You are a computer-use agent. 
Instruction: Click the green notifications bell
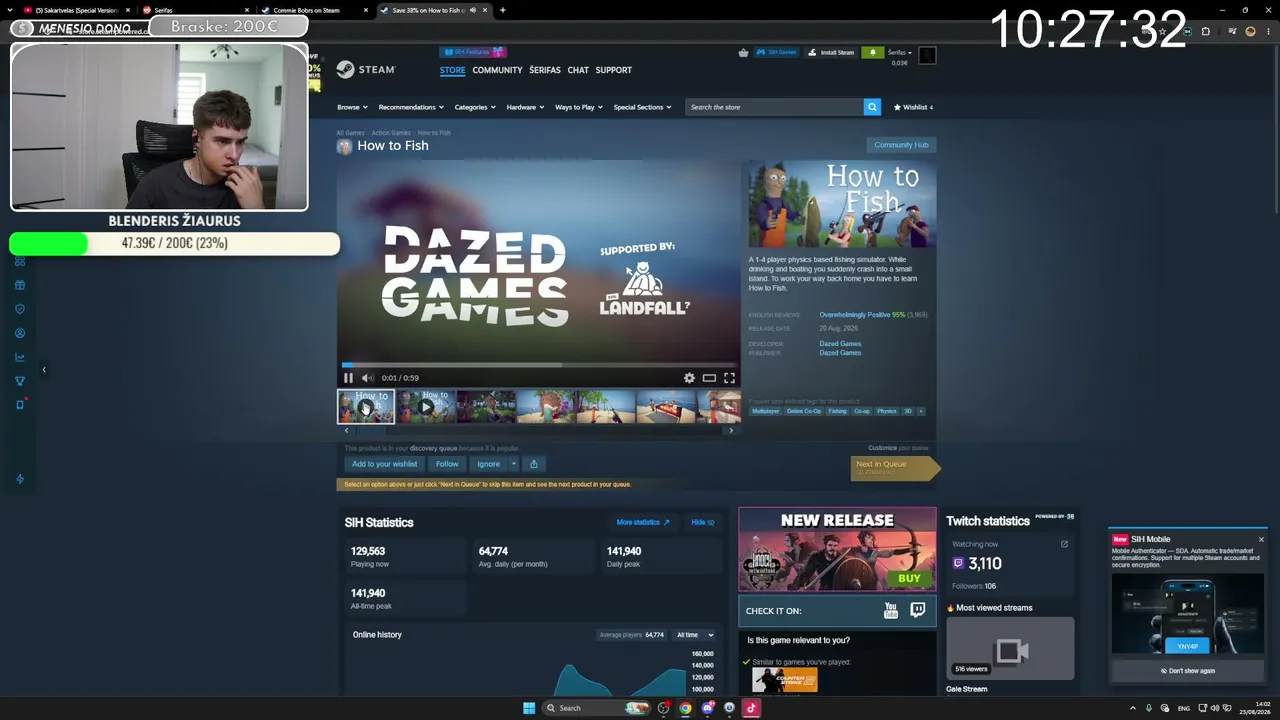[x=872, y=52]
